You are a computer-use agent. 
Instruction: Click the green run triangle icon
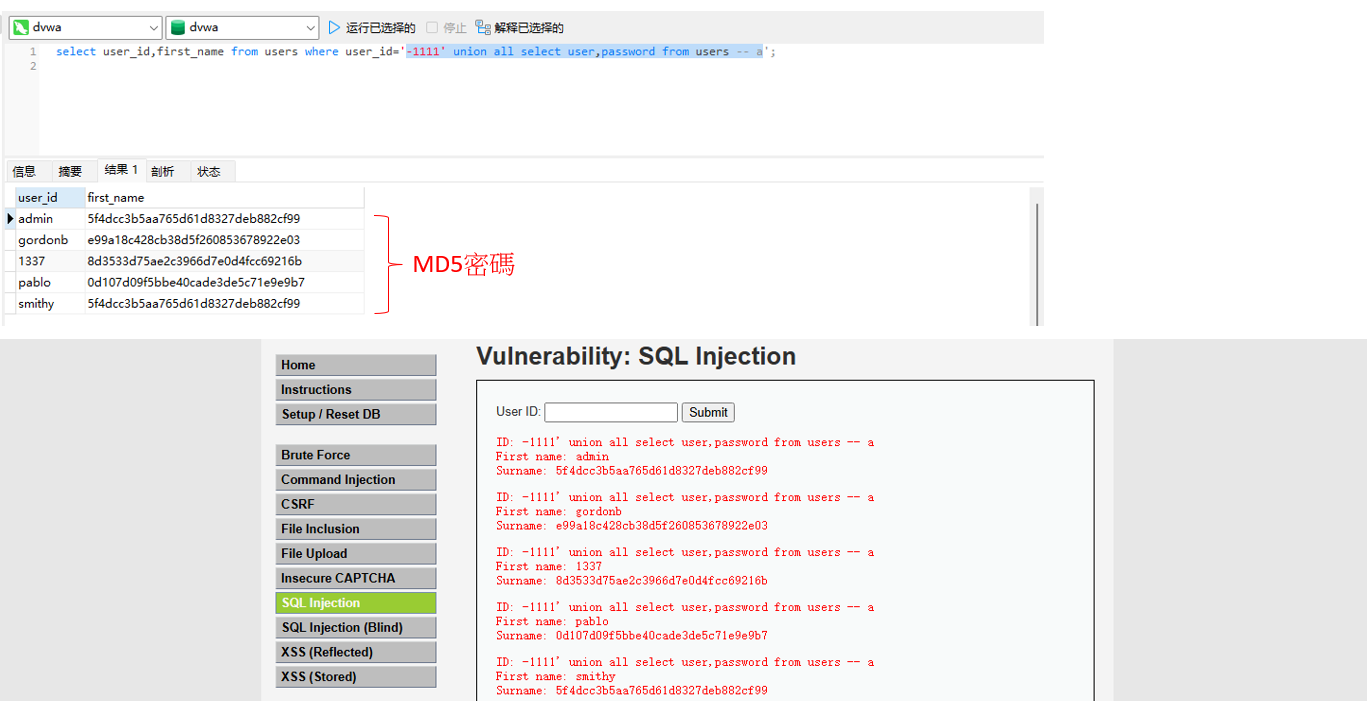click(334, 28)
